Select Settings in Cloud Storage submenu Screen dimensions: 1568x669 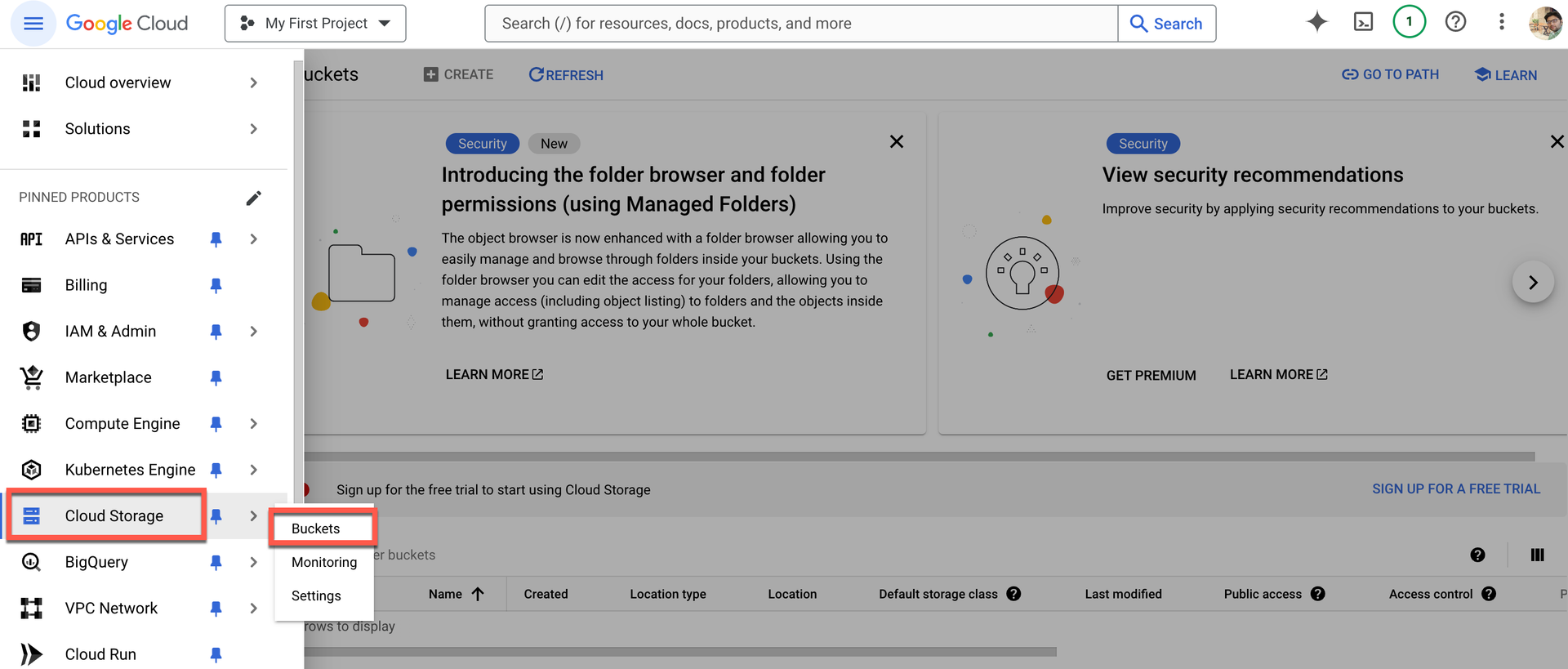tap(316, 595)
